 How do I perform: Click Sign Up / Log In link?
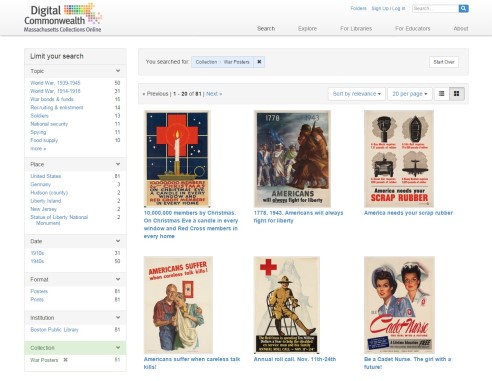388,8
